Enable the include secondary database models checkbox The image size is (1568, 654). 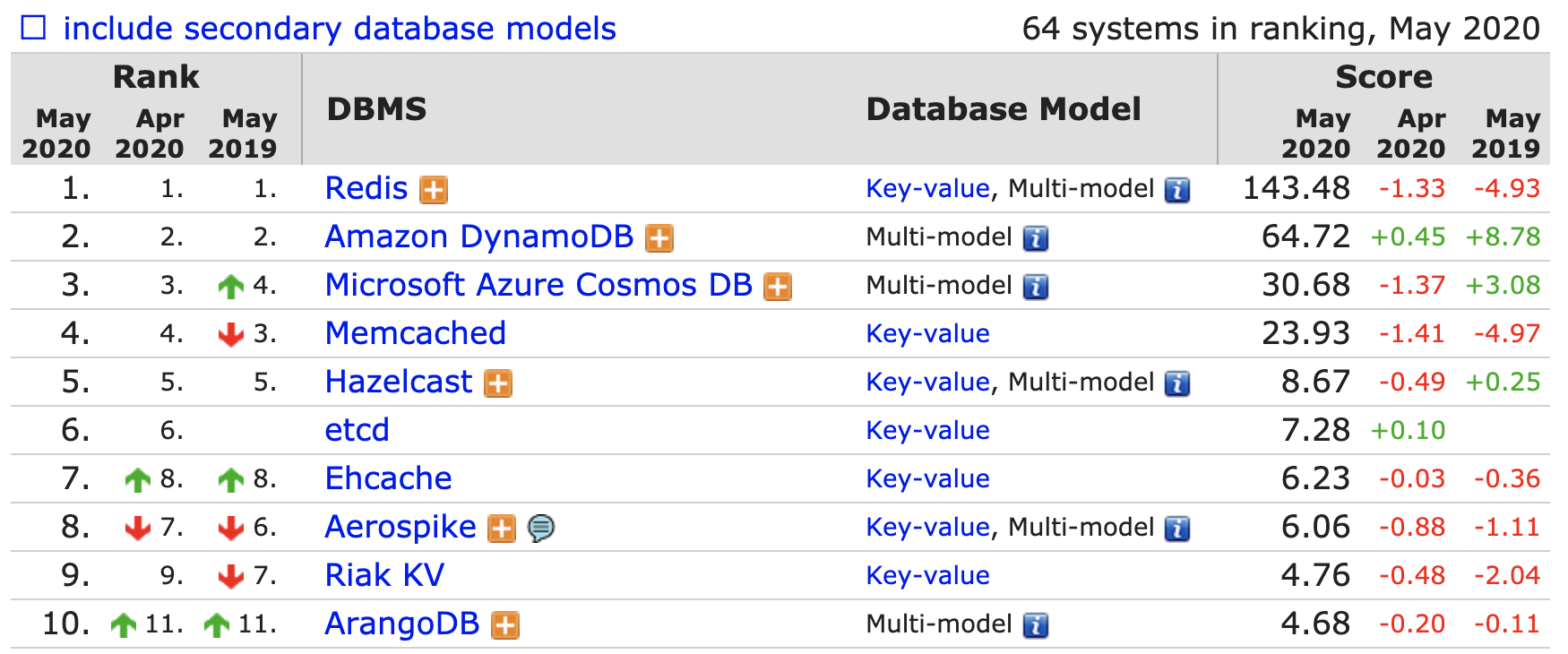(33, 29)
